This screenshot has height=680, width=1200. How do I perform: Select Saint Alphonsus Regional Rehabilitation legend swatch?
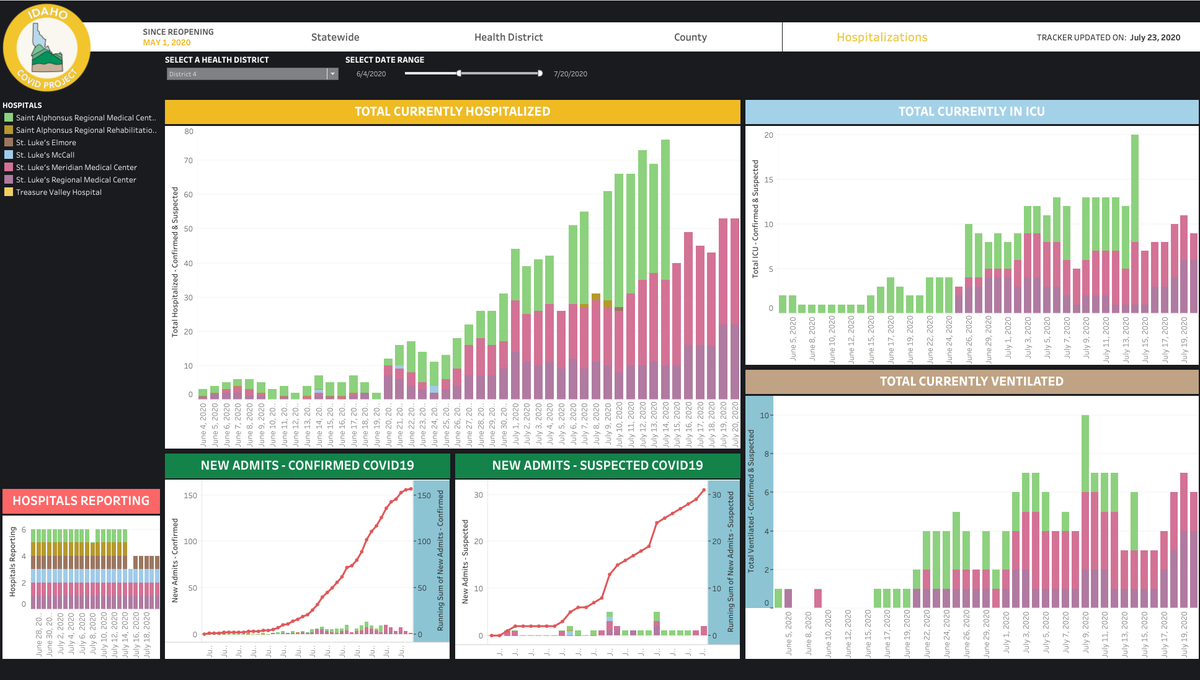click(x=8, y=130)
